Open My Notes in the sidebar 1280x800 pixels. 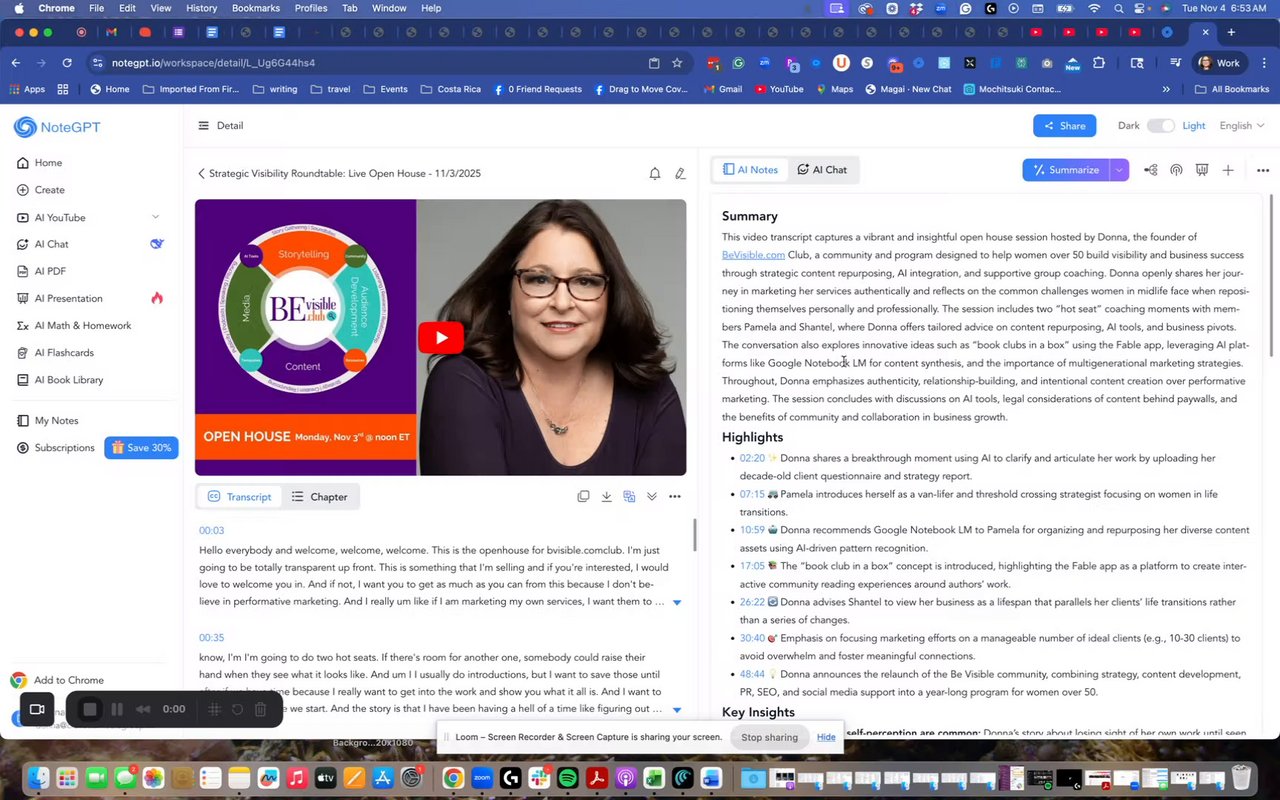click(48, 421)
